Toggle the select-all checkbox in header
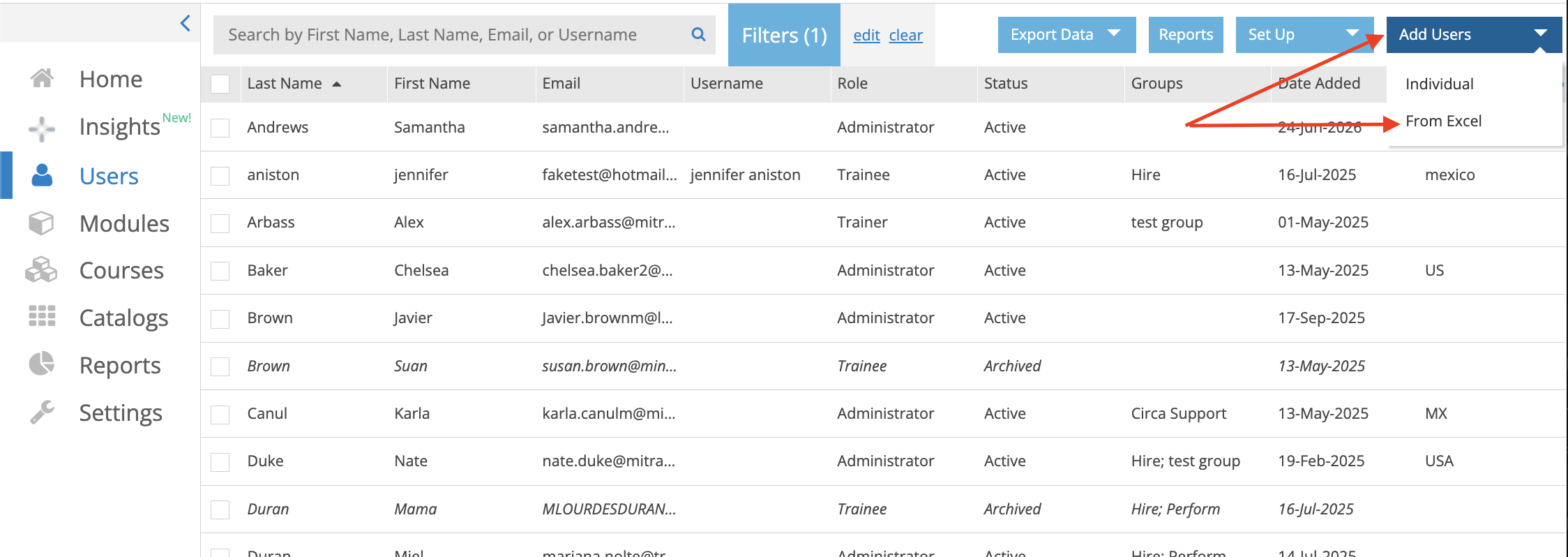This screenshot has width=1568, height=557. (220, 84)
